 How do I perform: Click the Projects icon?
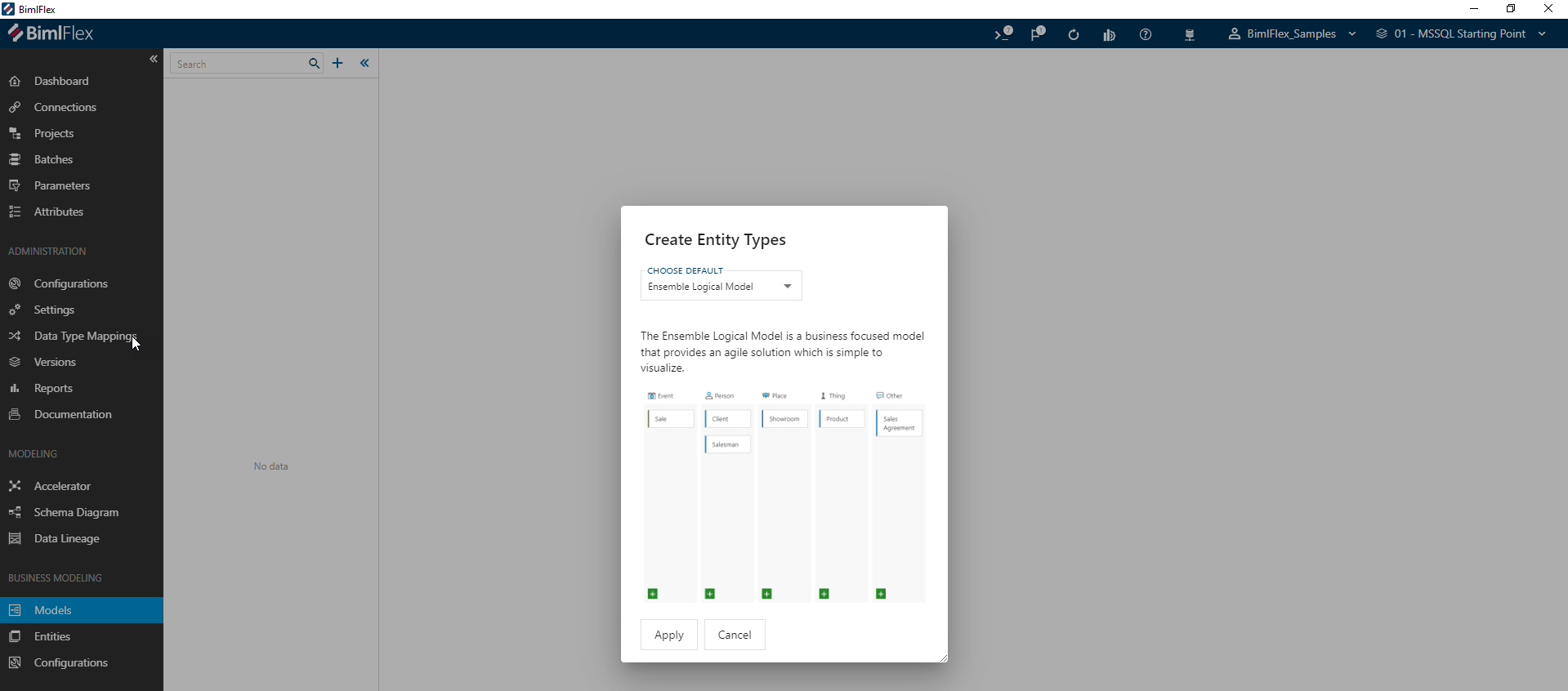click(x=15, y=133)
